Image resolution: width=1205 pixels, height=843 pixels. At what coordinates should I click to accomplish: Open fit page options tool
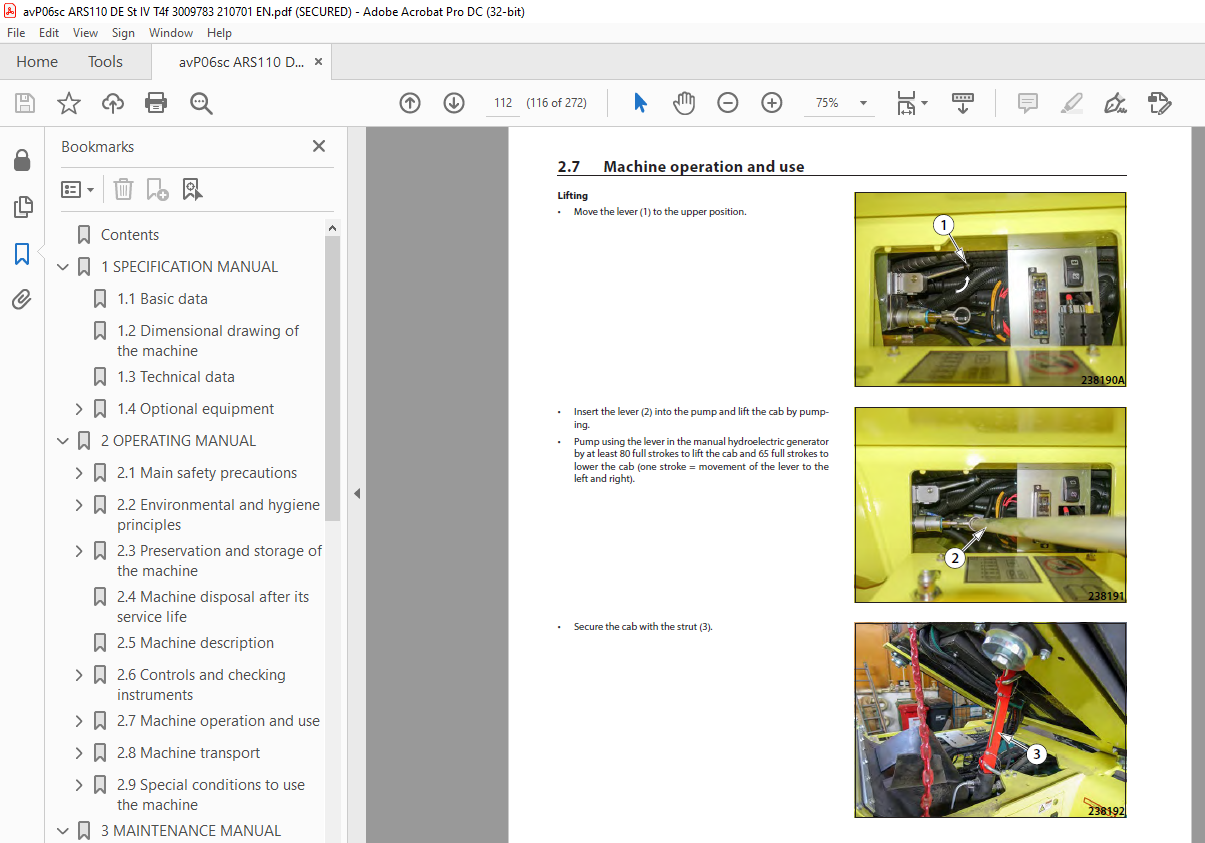pyautogui.click(x=912, y=103)
